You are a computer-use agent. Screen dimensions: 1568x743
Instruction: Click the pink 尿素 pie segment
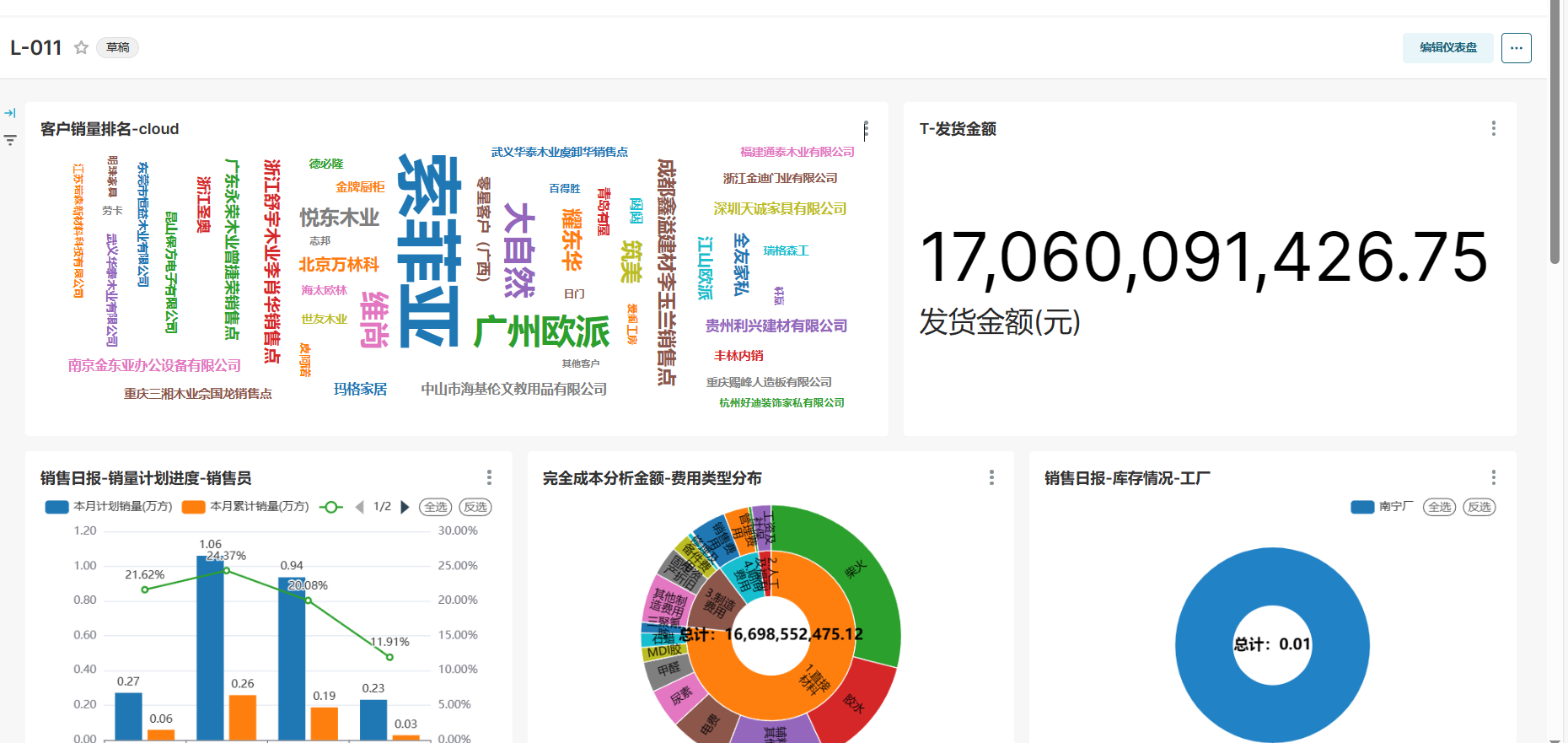[679, 695]
